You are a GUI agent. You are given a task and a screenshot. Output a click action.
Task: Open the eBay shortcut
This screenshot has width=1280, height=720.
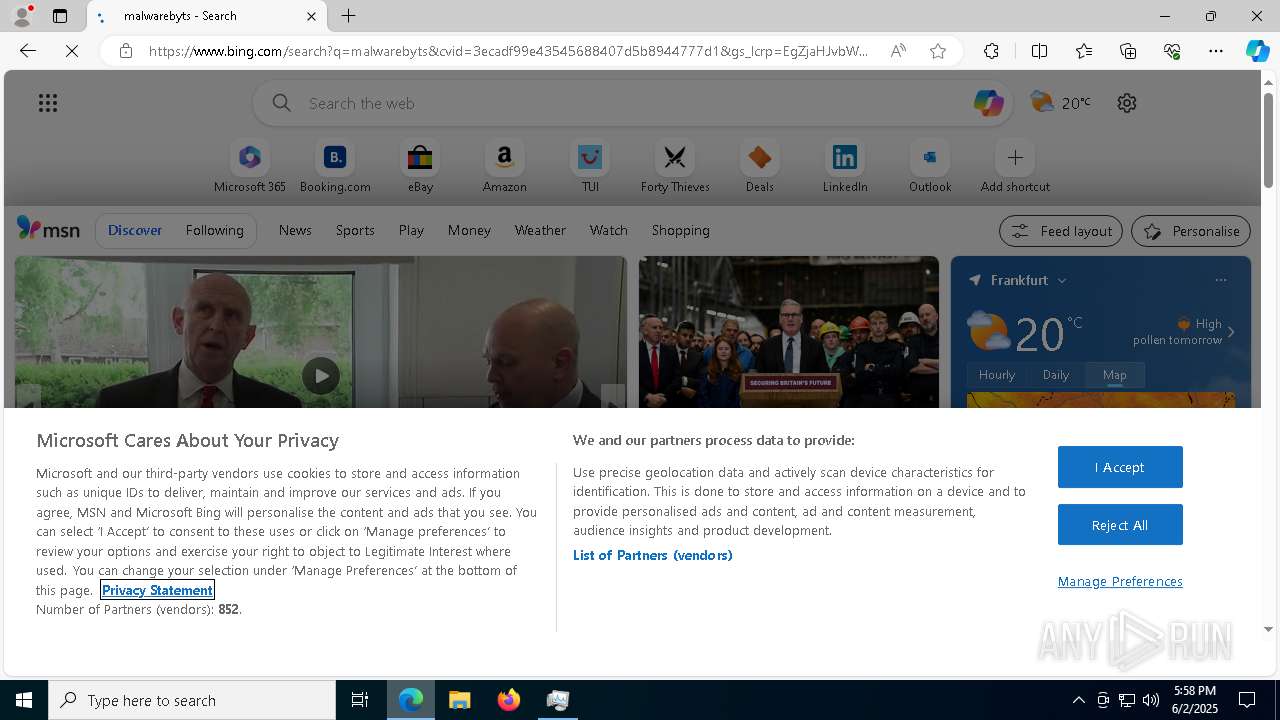pos(420,167)
